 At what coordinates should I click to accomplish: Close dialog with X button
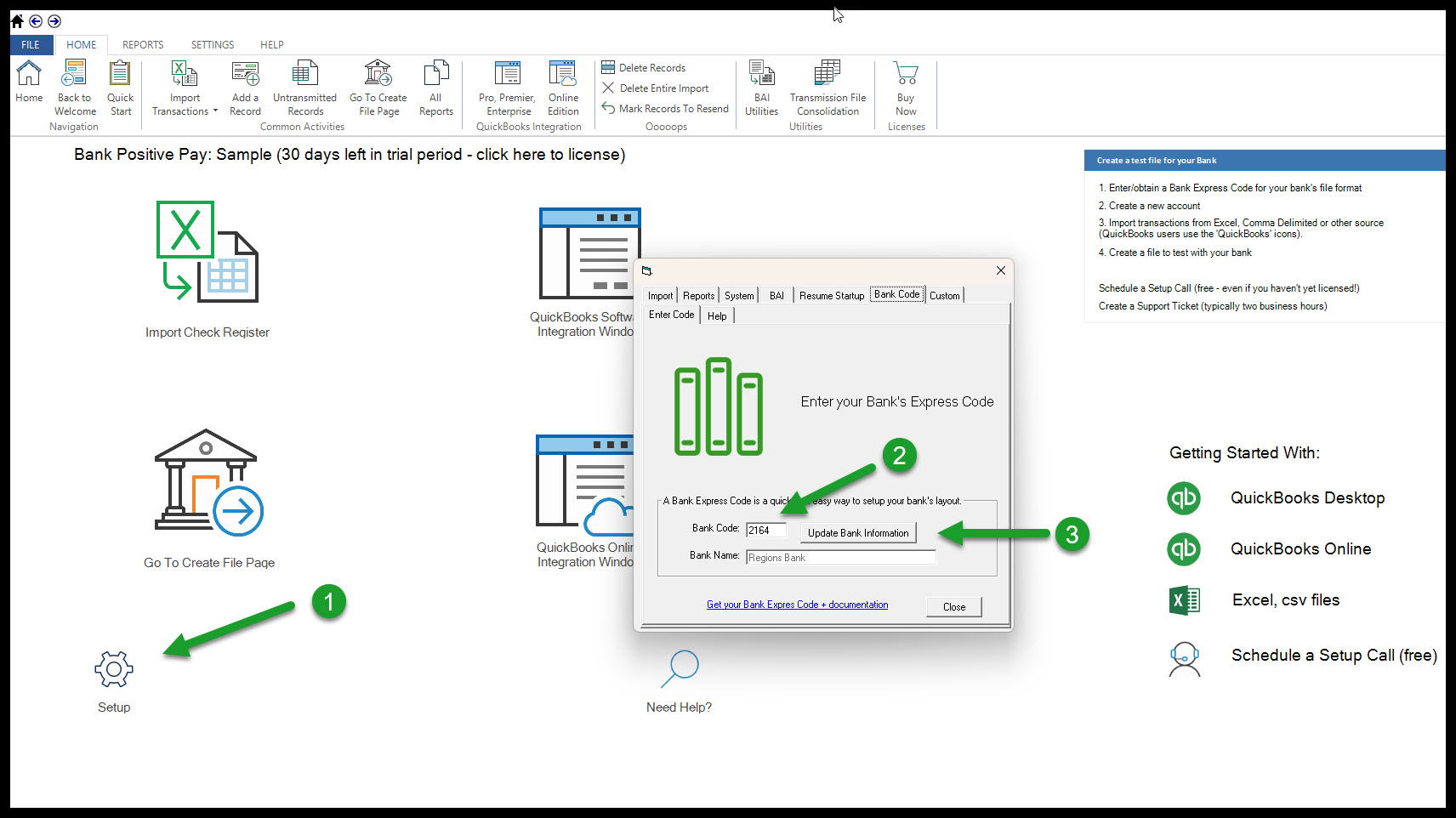click(1001, 270)
